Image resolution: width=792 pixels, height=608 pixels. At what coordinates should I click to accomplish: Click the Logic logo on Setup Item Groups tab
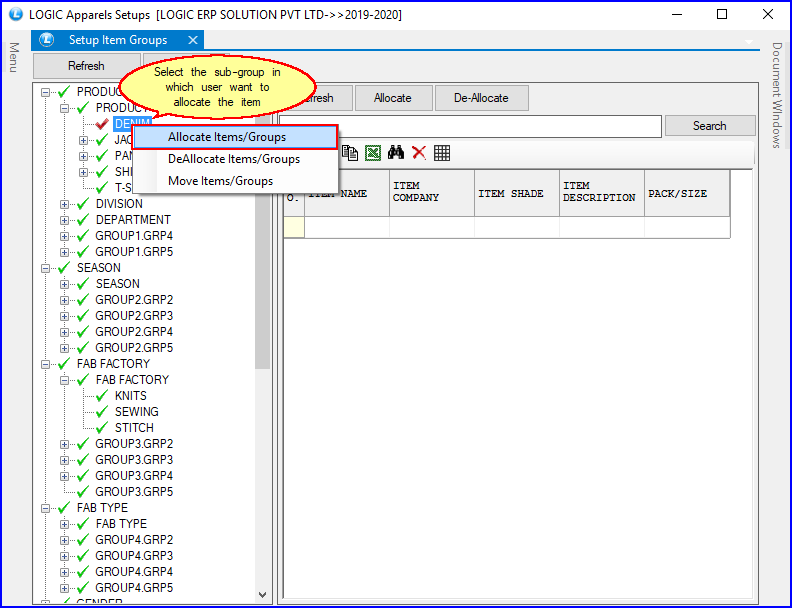[x=46, y=40]
